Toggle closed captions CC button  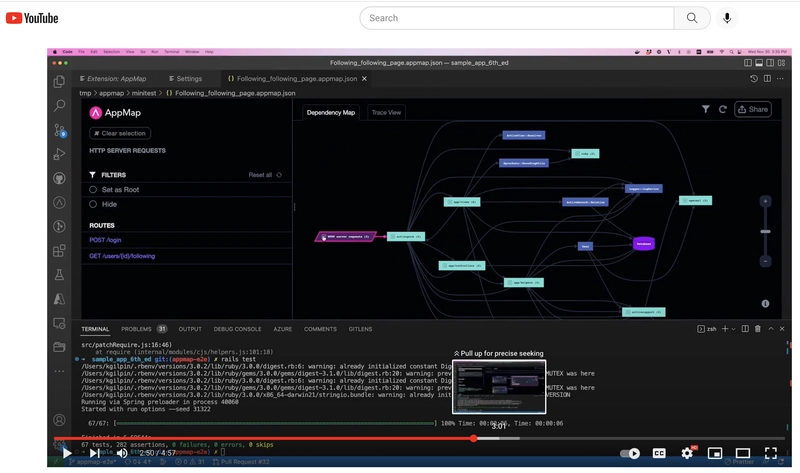pyautogui.click(x=659, y=453)
